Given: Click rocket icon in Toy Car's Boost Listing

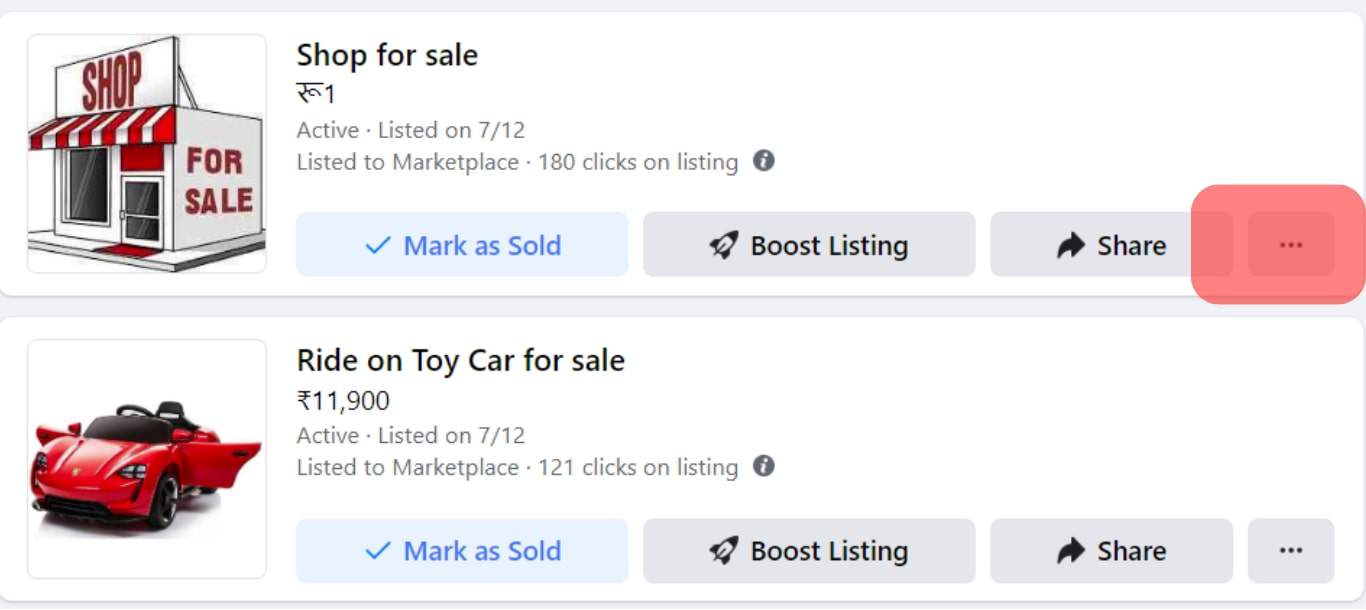Looking at the screenshot, I should click(724, 550).
